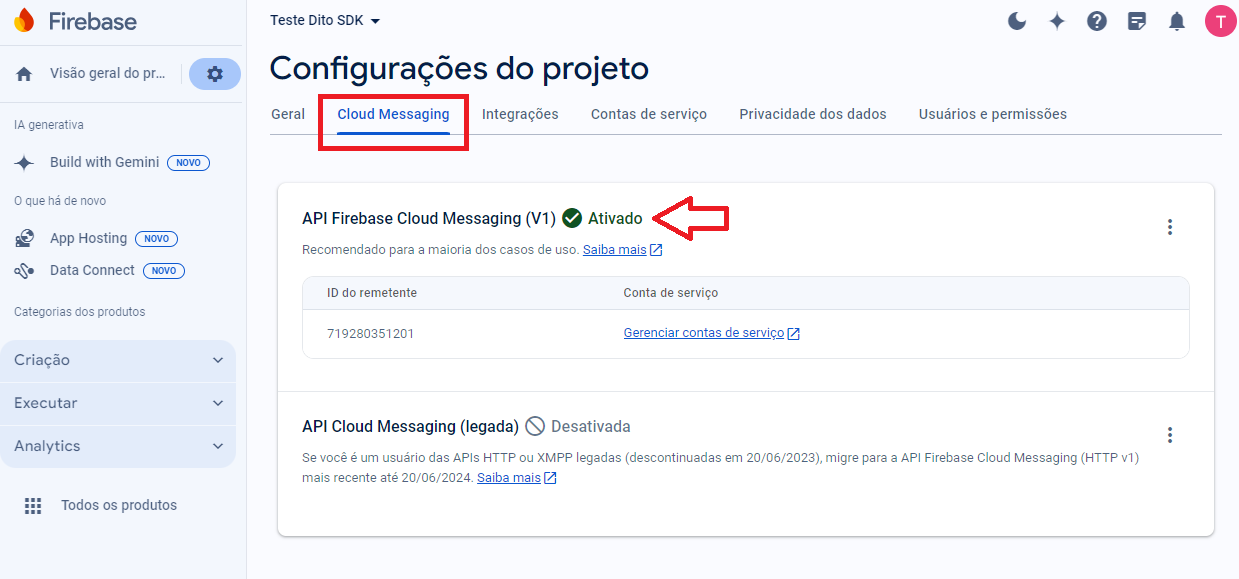Expand the Executar category
Viewport: 1239px width, 579px height.
point(119,403)
